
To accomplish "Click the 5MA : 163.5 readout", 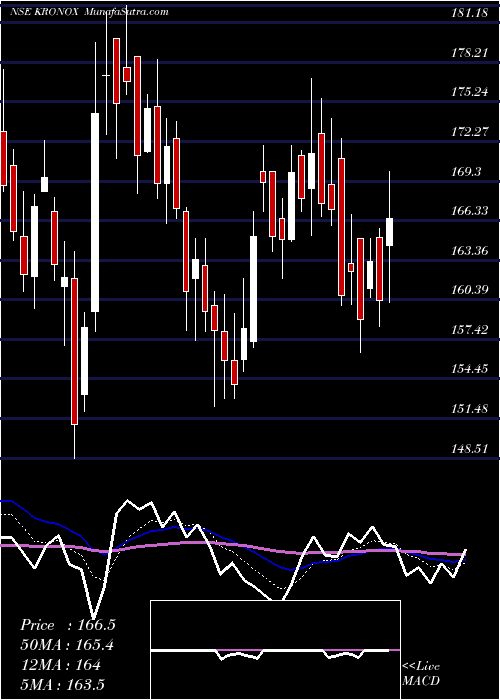I will 62,684.
